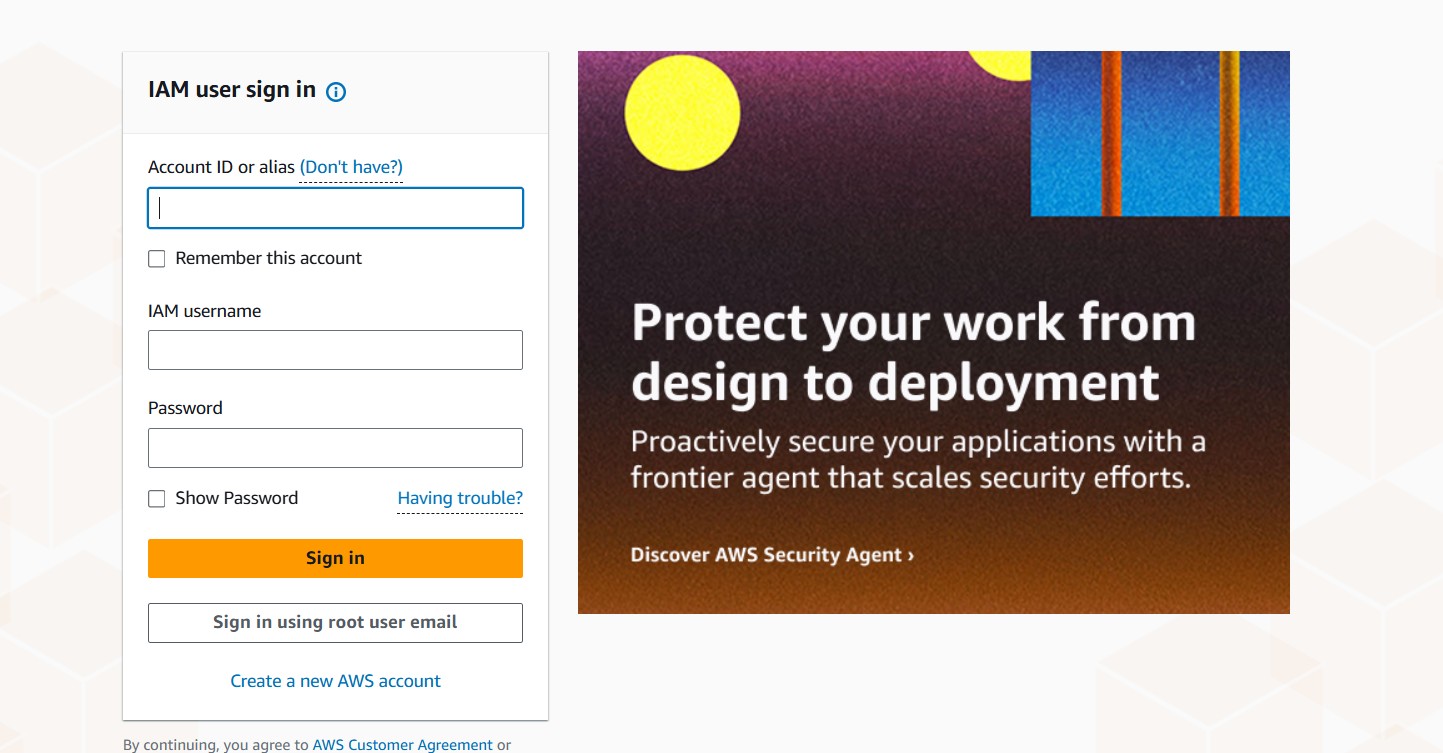This screenshot has width=1443, height=753.
Task: Open the "Having trouble?" help link
Action: pos(459,498)
